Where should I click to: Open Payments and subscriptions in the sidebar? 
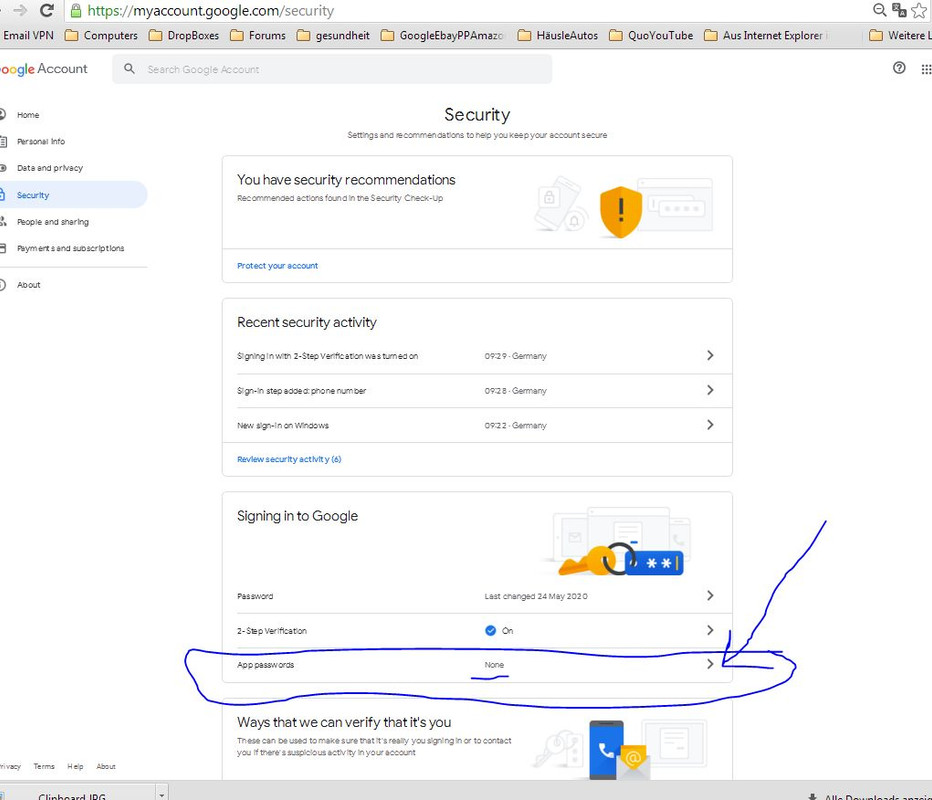70,248
